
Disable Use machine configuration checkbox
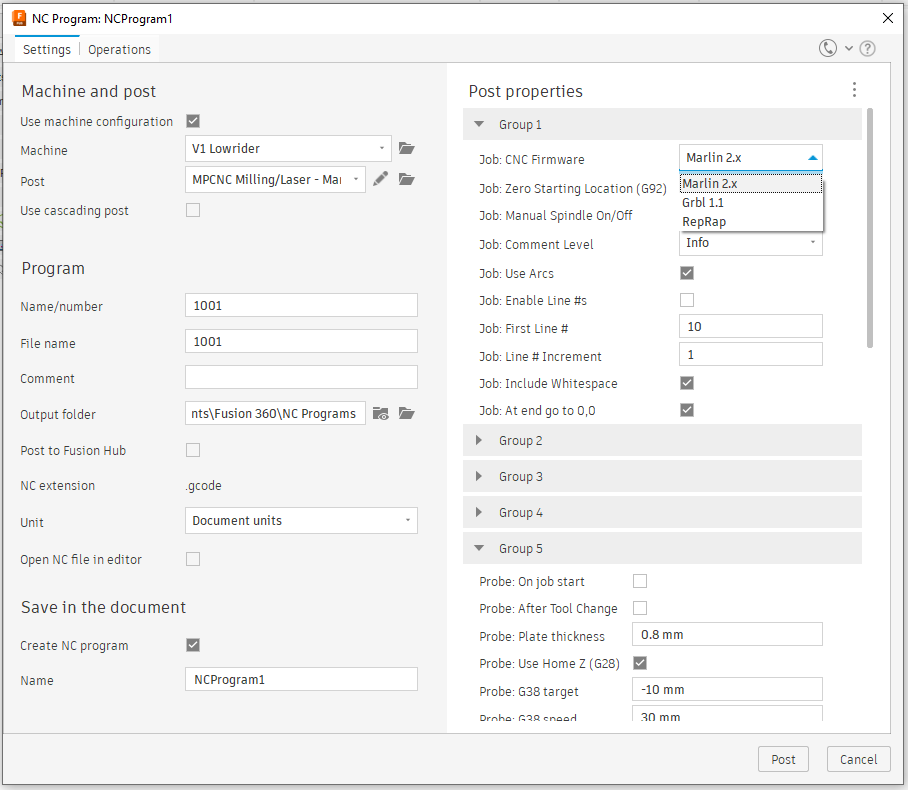[x=193, y=121]
